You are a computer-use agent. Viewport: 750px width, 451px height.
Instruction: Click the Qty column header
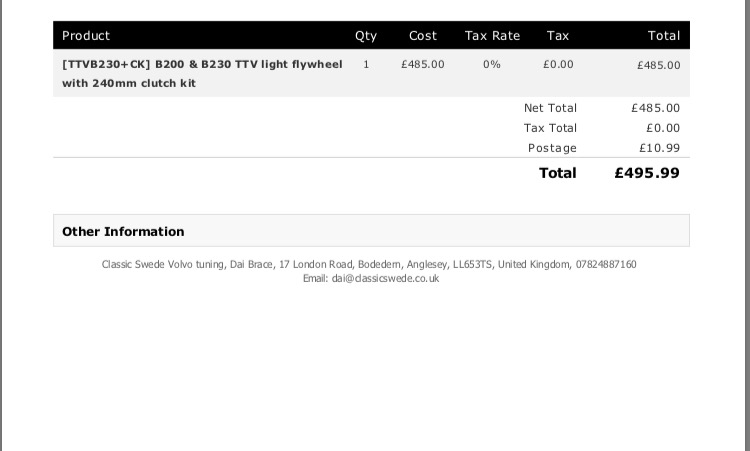click(x=366, y=35)
